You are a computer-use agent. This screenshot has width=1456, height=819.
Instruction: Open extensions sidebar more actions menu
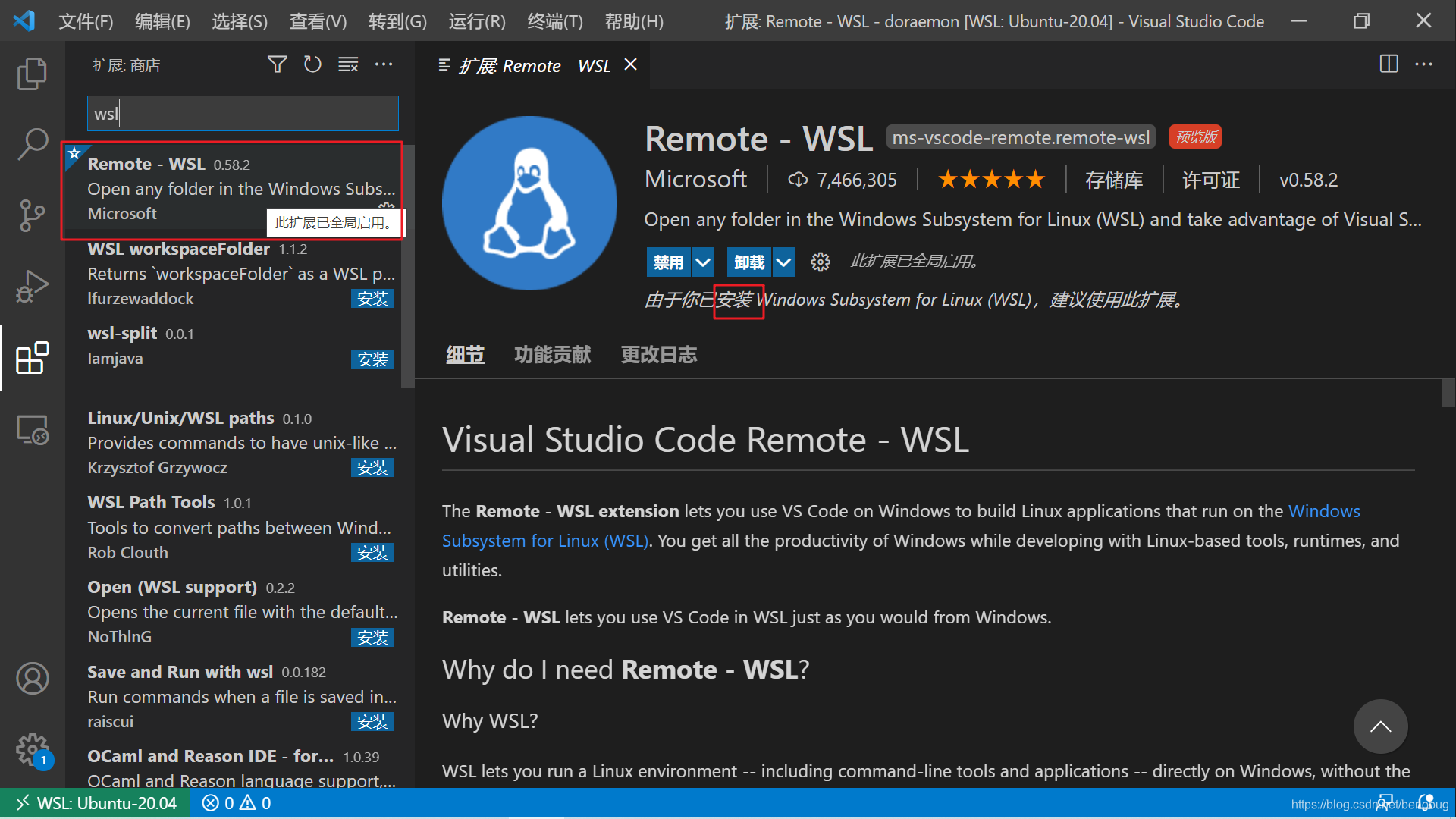tap(384, 64)
